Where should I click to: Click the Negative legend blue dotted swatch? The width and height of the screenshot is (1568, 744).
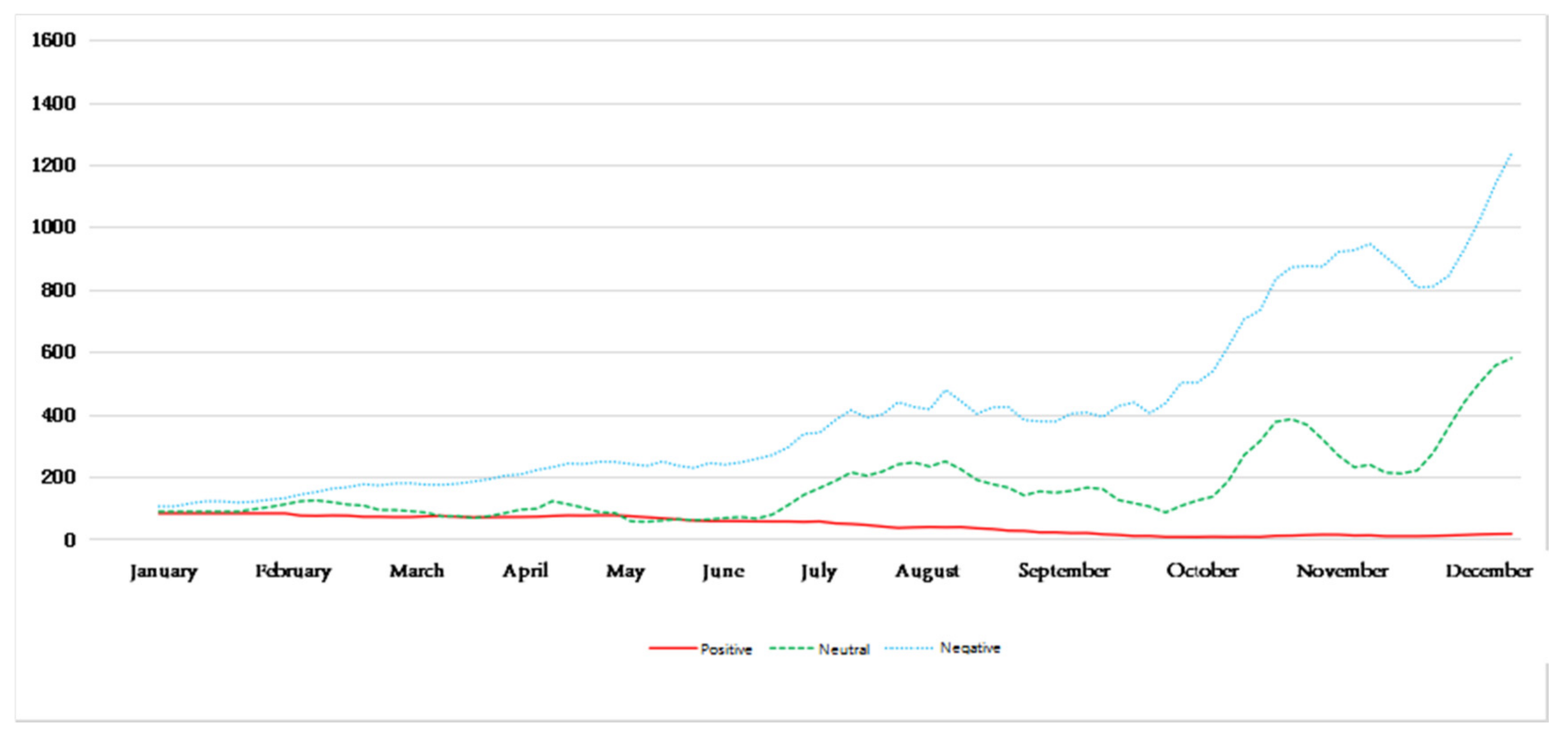click(x=909, y=648)
